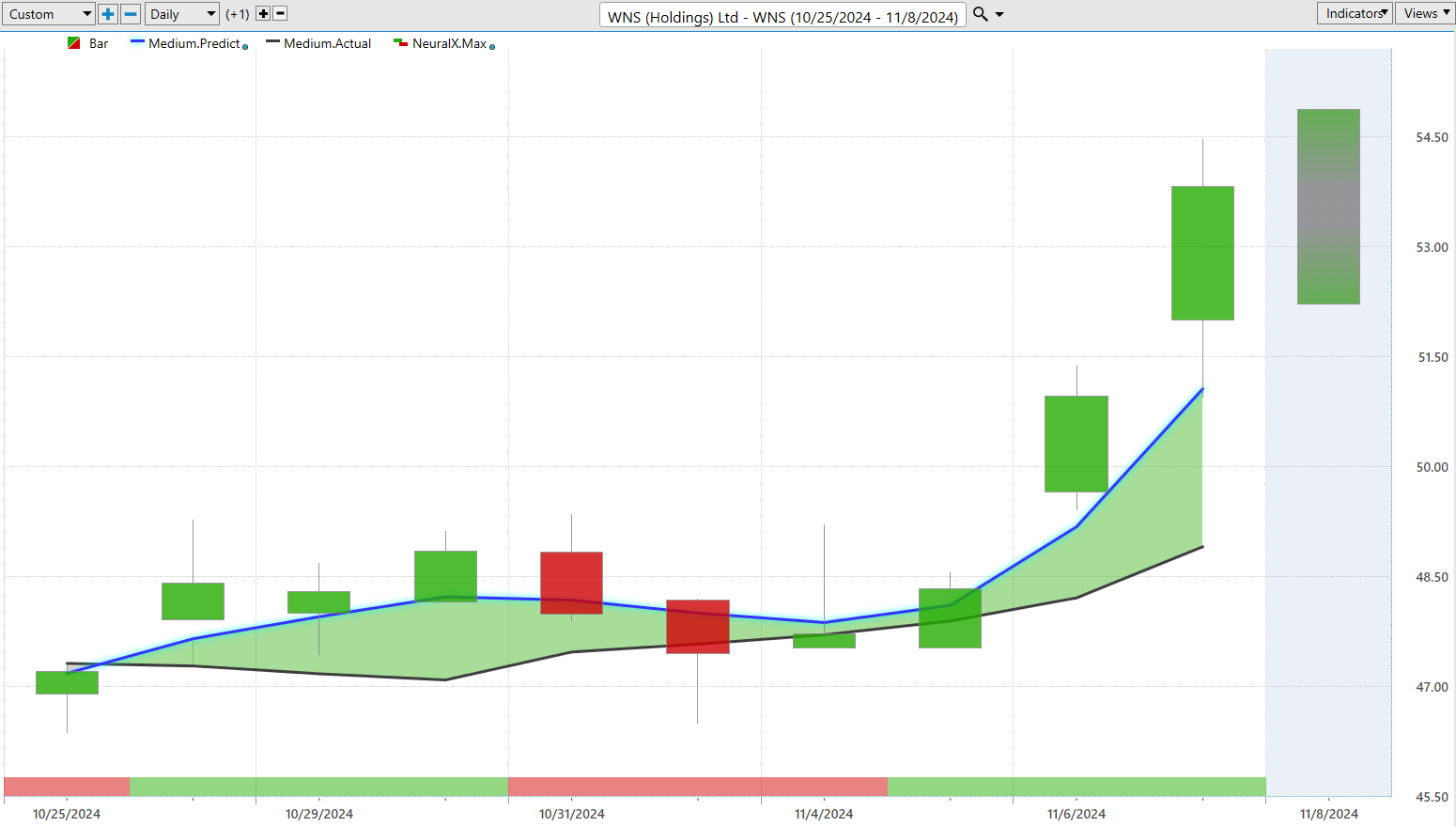
Task: Click the 11/8/2024 forecast candle
Action: tap(1328, 207)
